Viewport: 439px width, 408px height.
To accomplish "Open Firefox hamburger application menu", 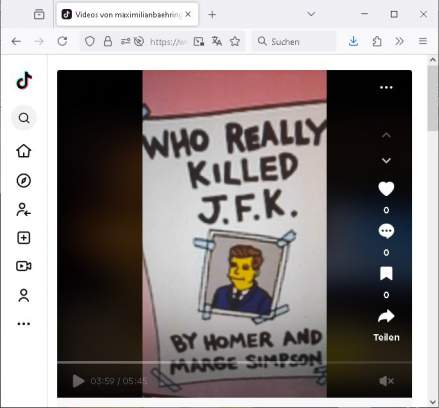I will (423, 41).
